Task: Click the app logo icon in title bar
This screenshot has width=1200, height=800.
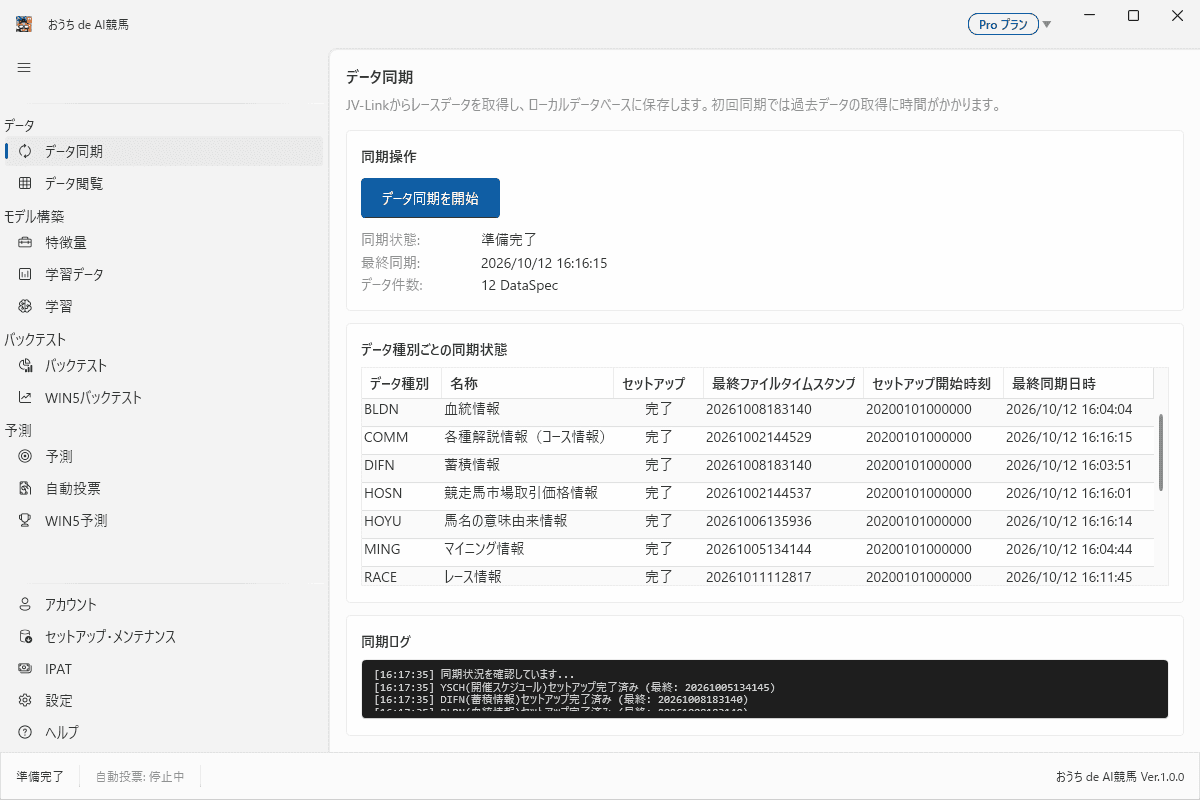Action: 23,24
